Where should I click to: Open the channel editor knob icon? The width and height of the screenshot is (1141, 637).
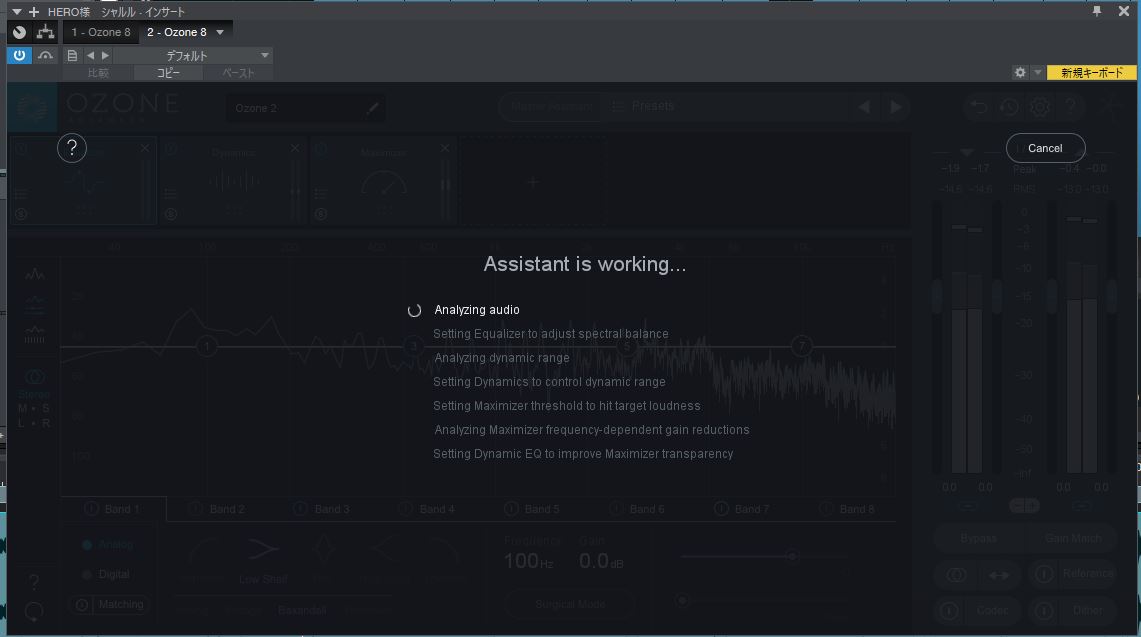(x=20, y=32)
